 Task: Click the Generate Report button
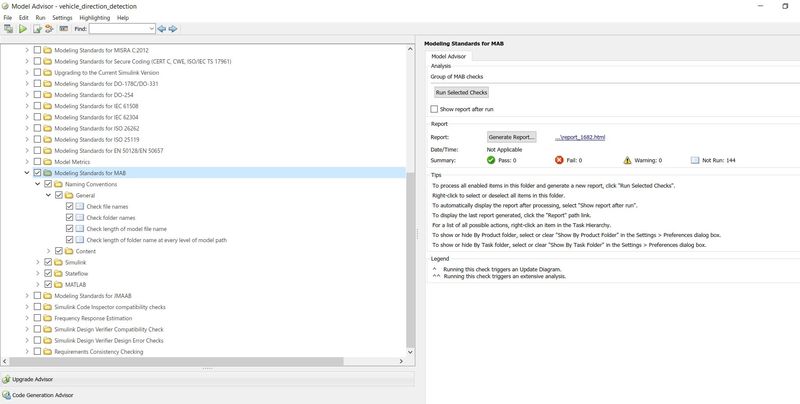512,137
